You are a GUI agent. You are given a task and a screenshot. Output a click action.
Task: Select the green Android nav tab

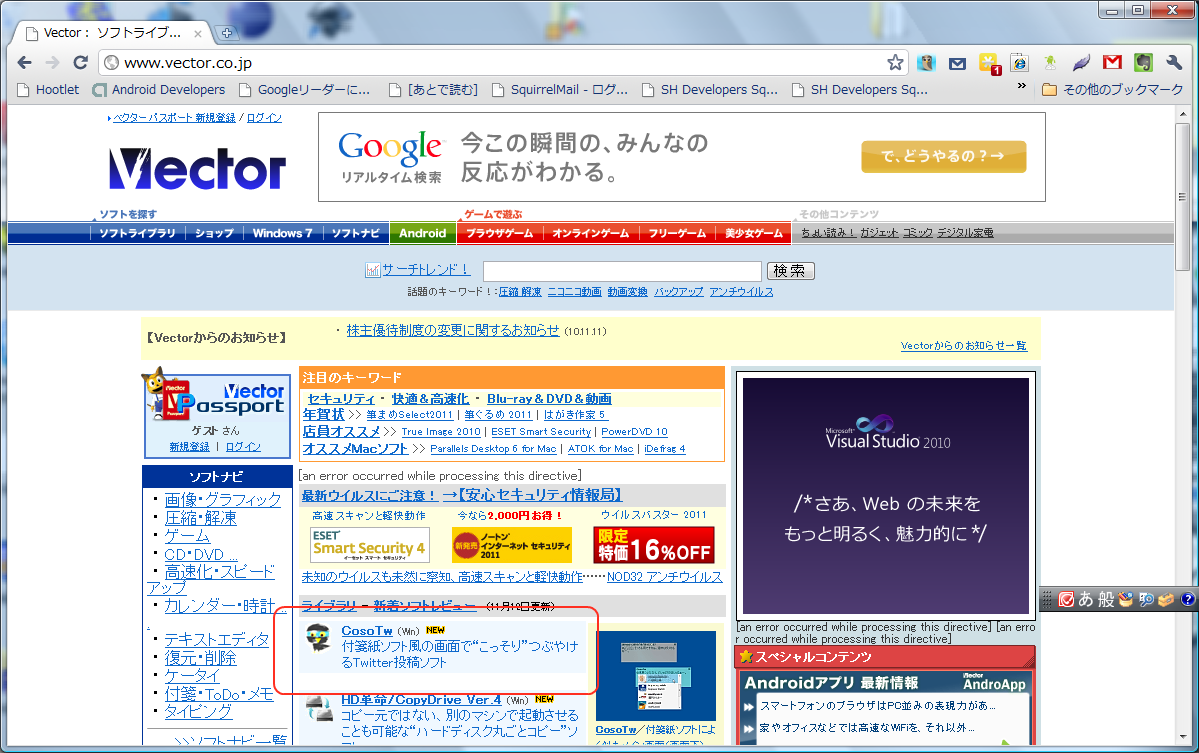[x=422, y=233]
